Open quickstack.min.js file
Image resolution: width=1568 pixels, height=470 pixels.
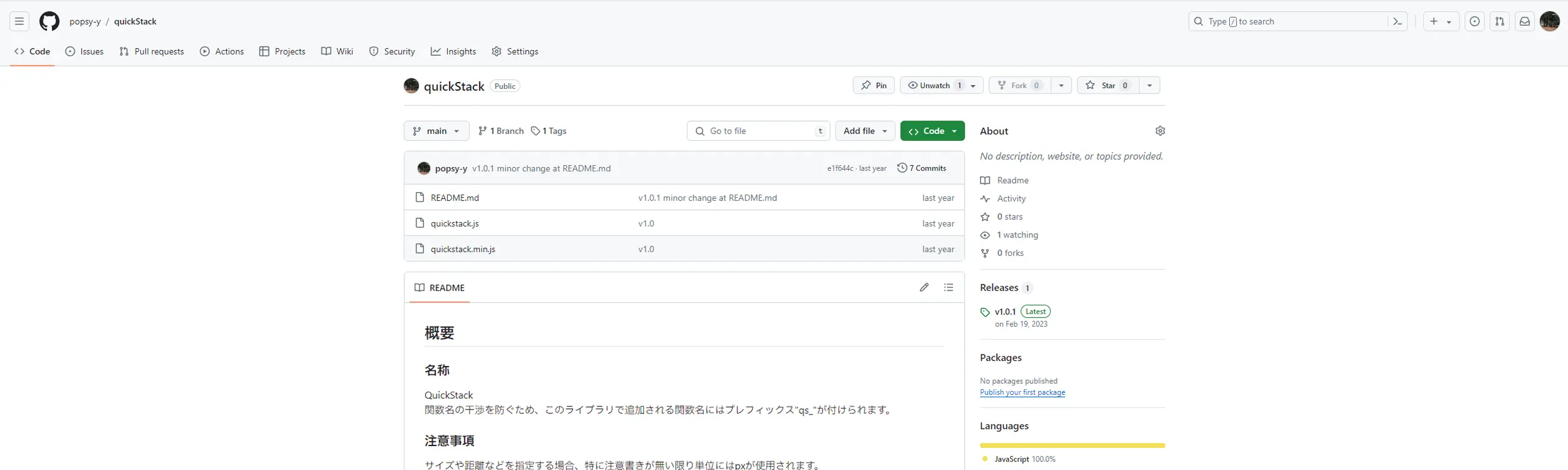[462, 249]
